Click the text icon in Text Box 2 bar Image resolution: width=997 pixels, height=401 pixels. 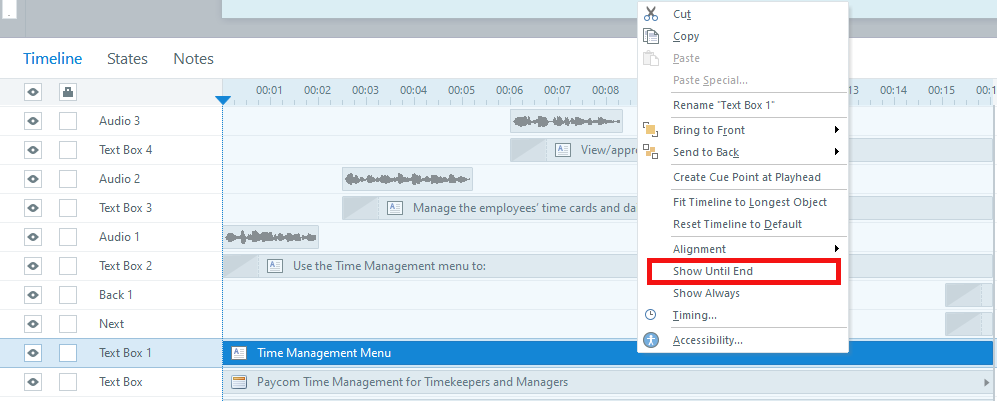(x=275, y=266)
